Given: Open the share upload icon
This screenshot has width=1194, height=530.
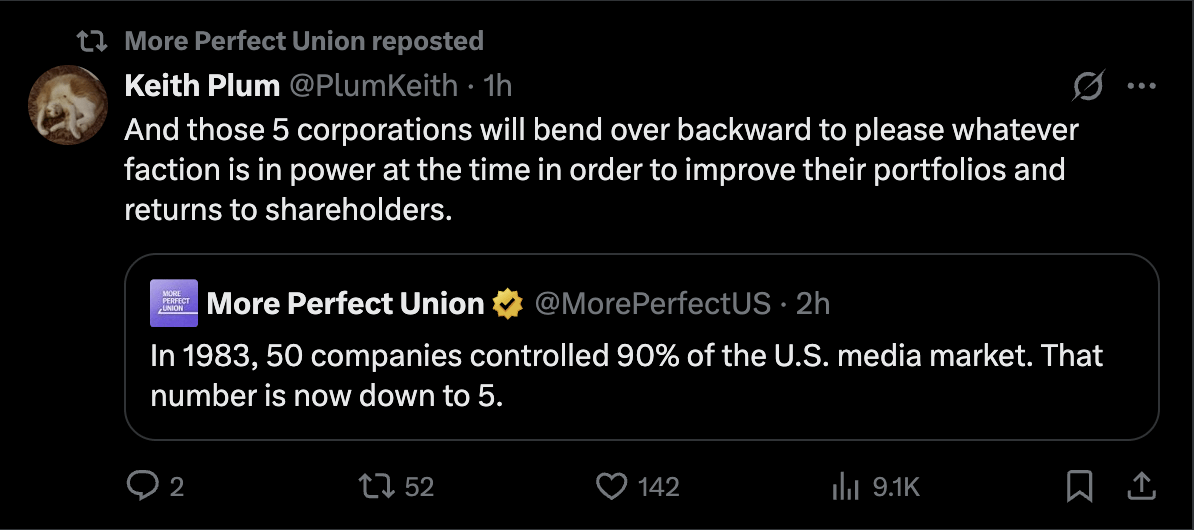Looking at the screenshot, I should coord(1140,486).
